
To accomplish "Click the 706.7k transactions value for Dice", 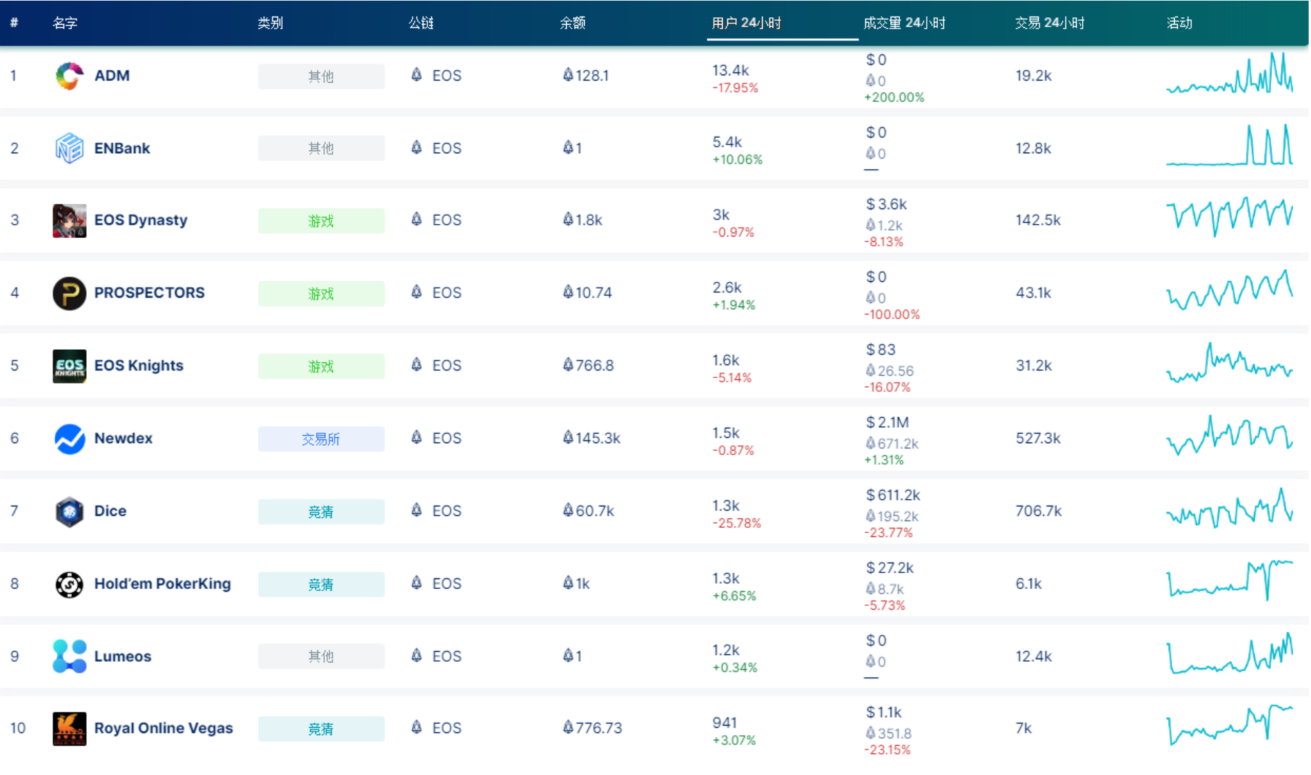I will tap(1038, 511).
